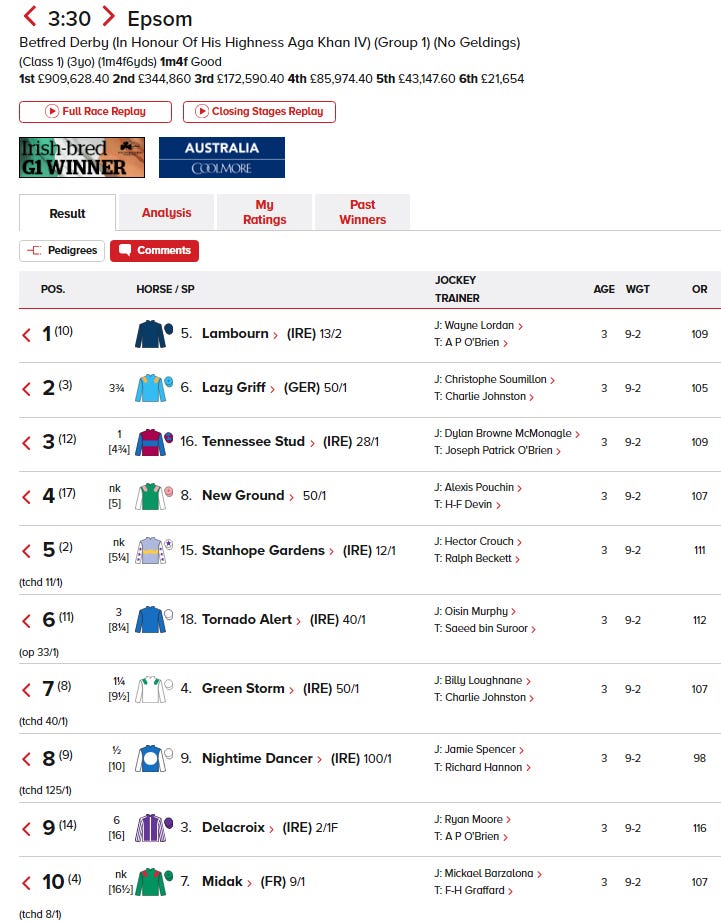The image size is (721, 923).
Task: Expand the New Ground row chevron
Action: coord(26,497)
